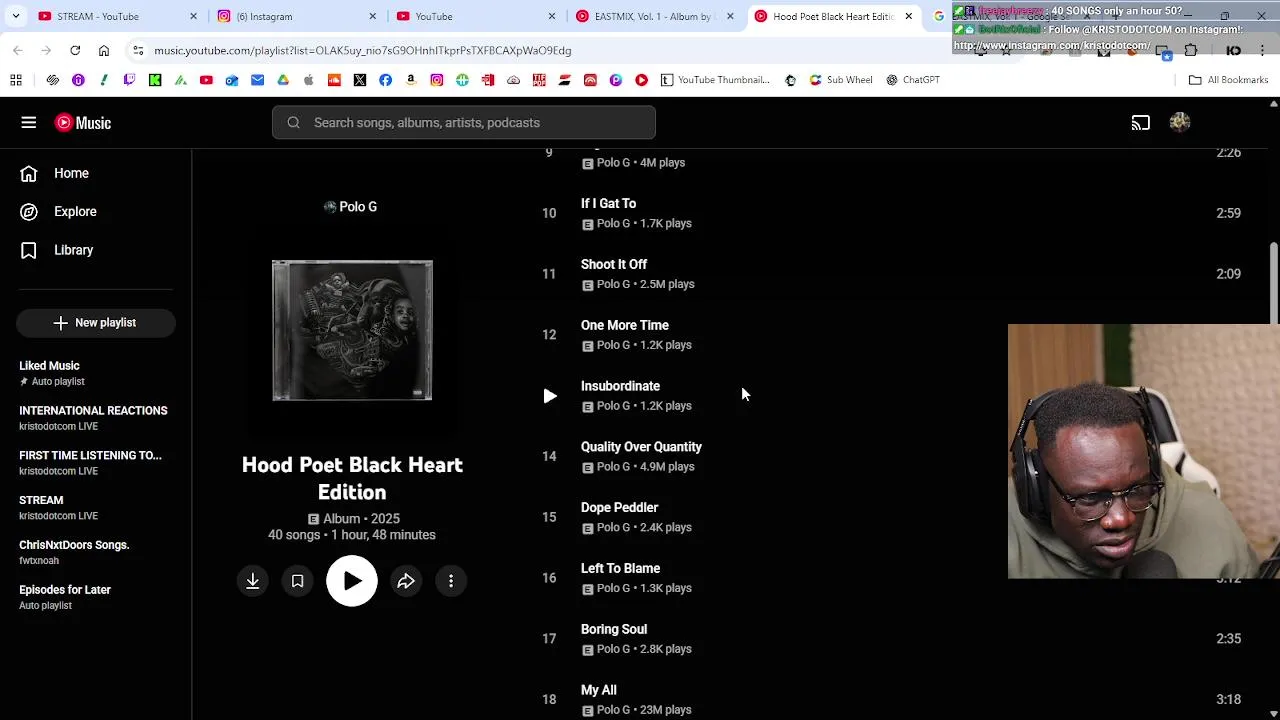Download the album with the download icon

[x=253, y=581]
